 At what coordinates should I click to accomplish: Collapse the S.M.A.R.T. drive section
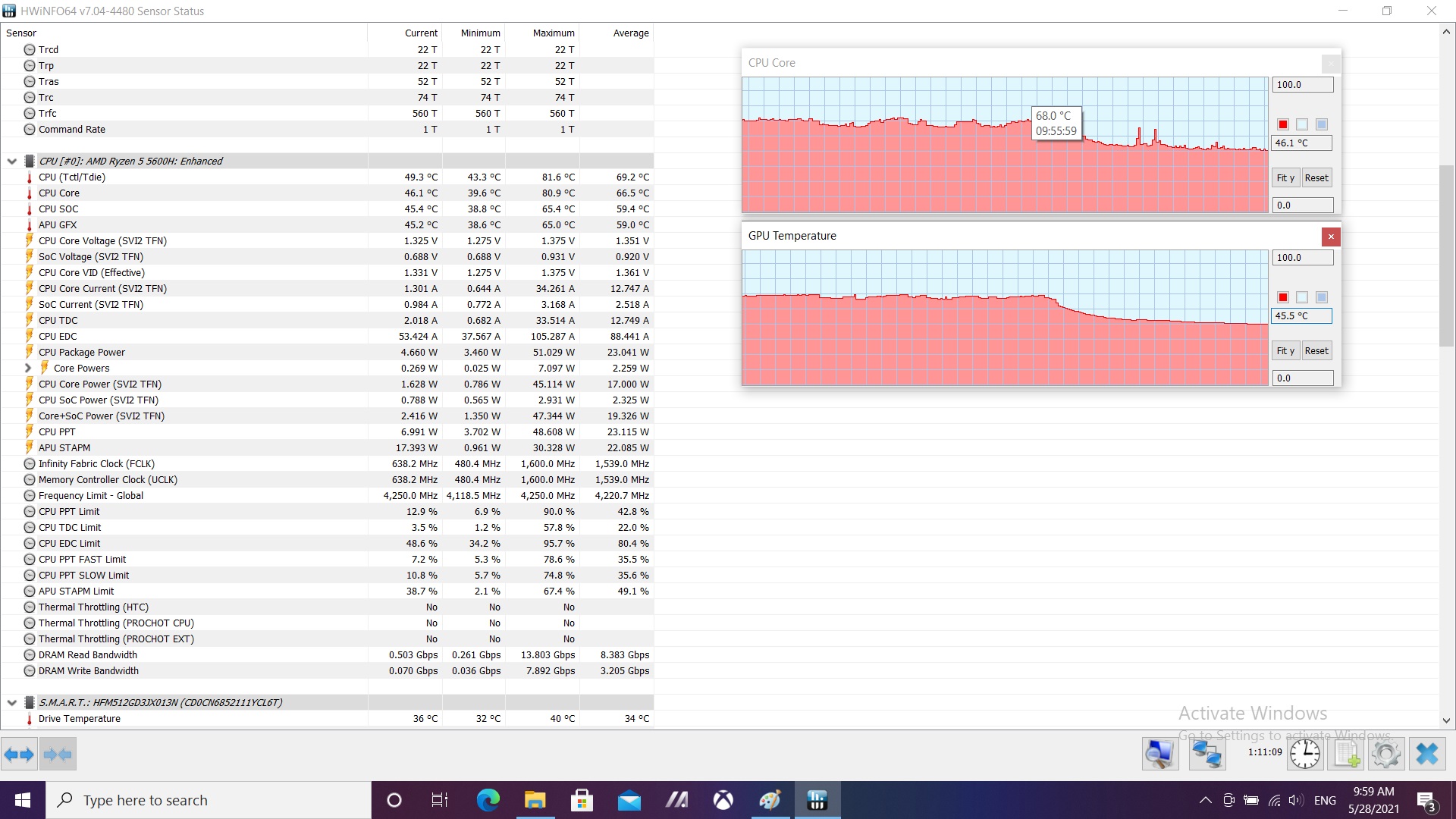tap(11, 702)
